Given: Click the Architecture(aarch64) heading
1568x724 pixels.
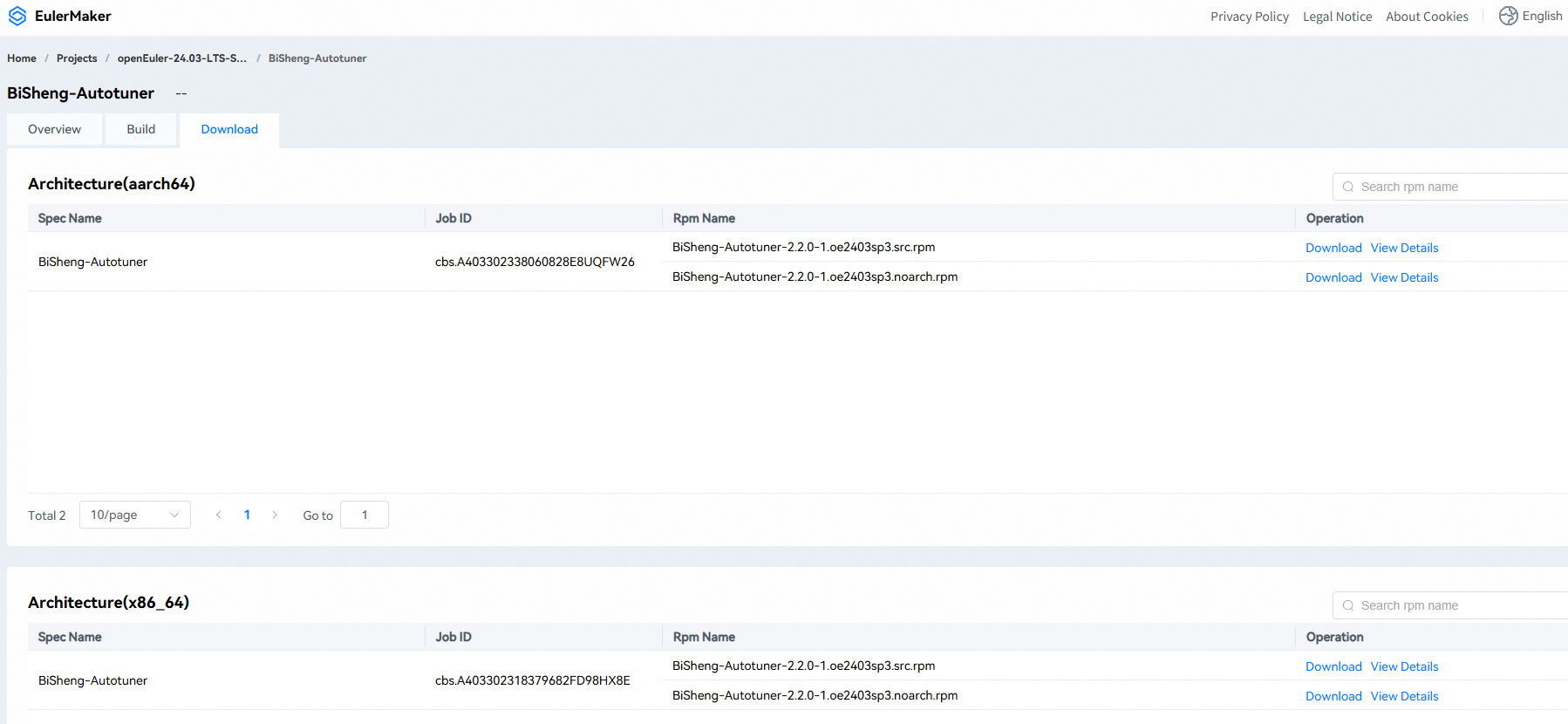Looking at the screenshot, I should 112,184.
